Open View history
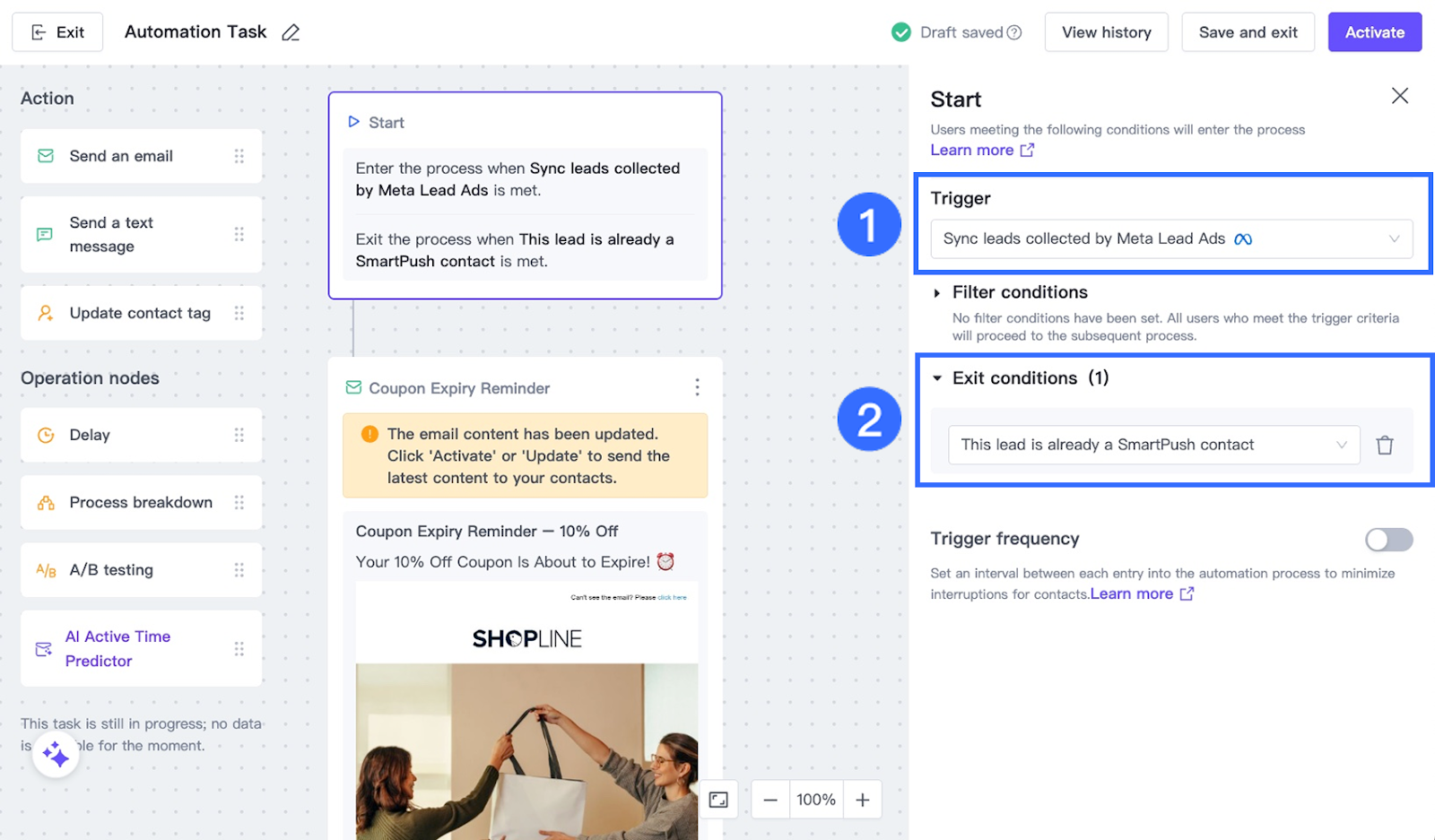Viewport: 1435px width, 840px height. 1106,32
